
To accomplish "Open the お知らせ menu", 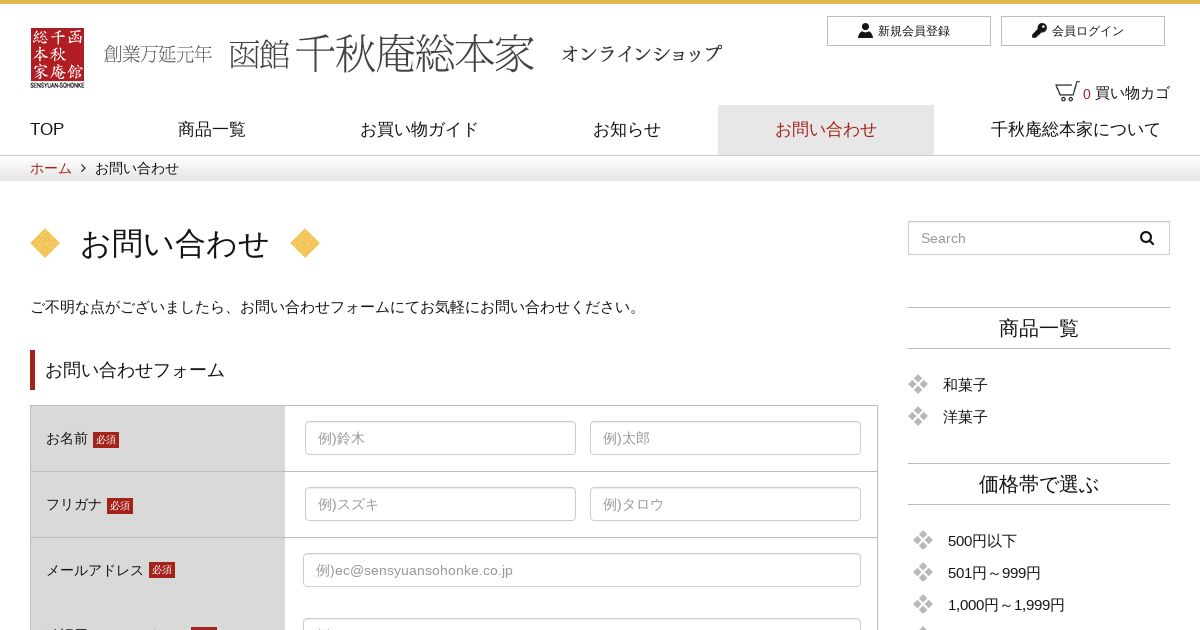I will 627,129.
